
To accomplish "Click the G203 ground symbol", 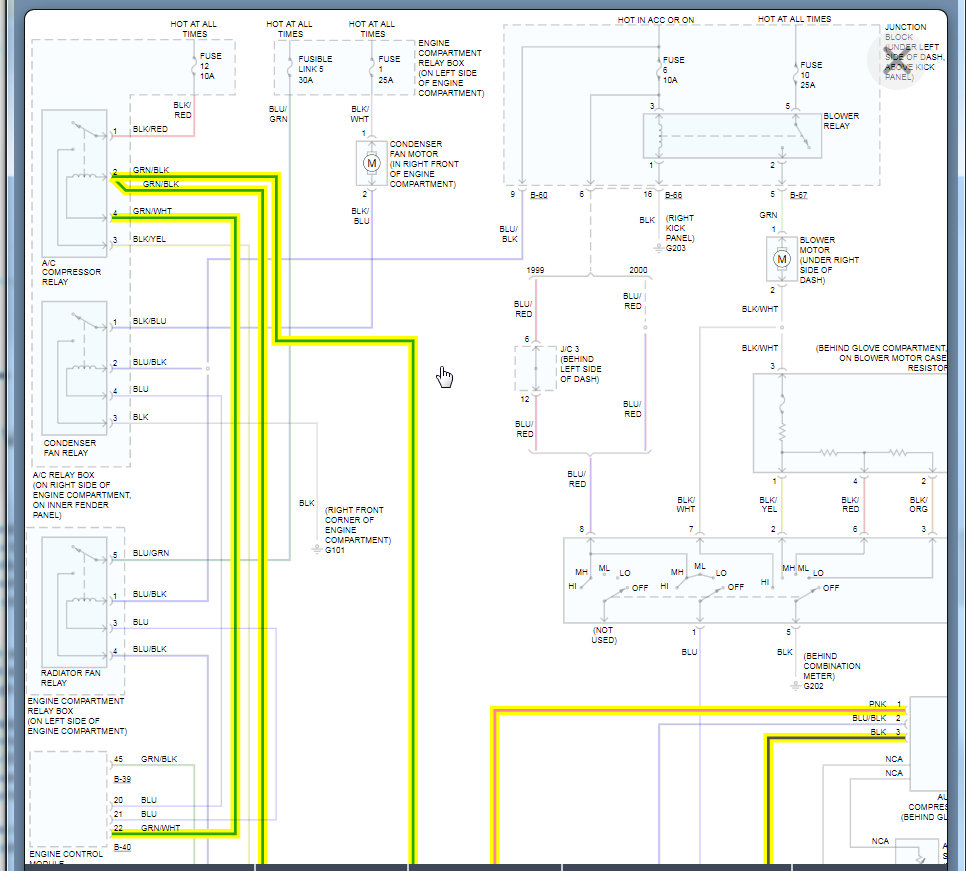I will pyautogui.click(x=658, y=248).
